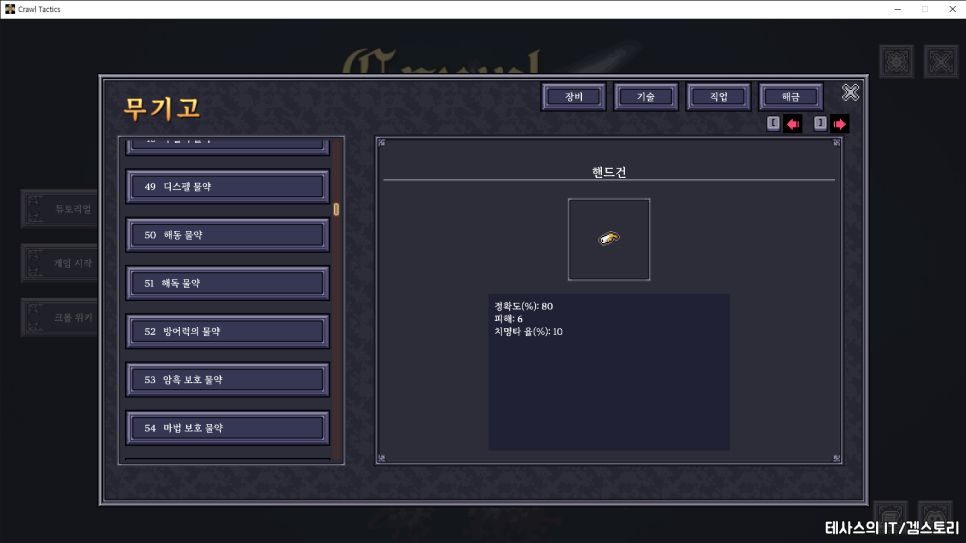
Task: Switch to the 기술 tab
Action: (646, 97)
